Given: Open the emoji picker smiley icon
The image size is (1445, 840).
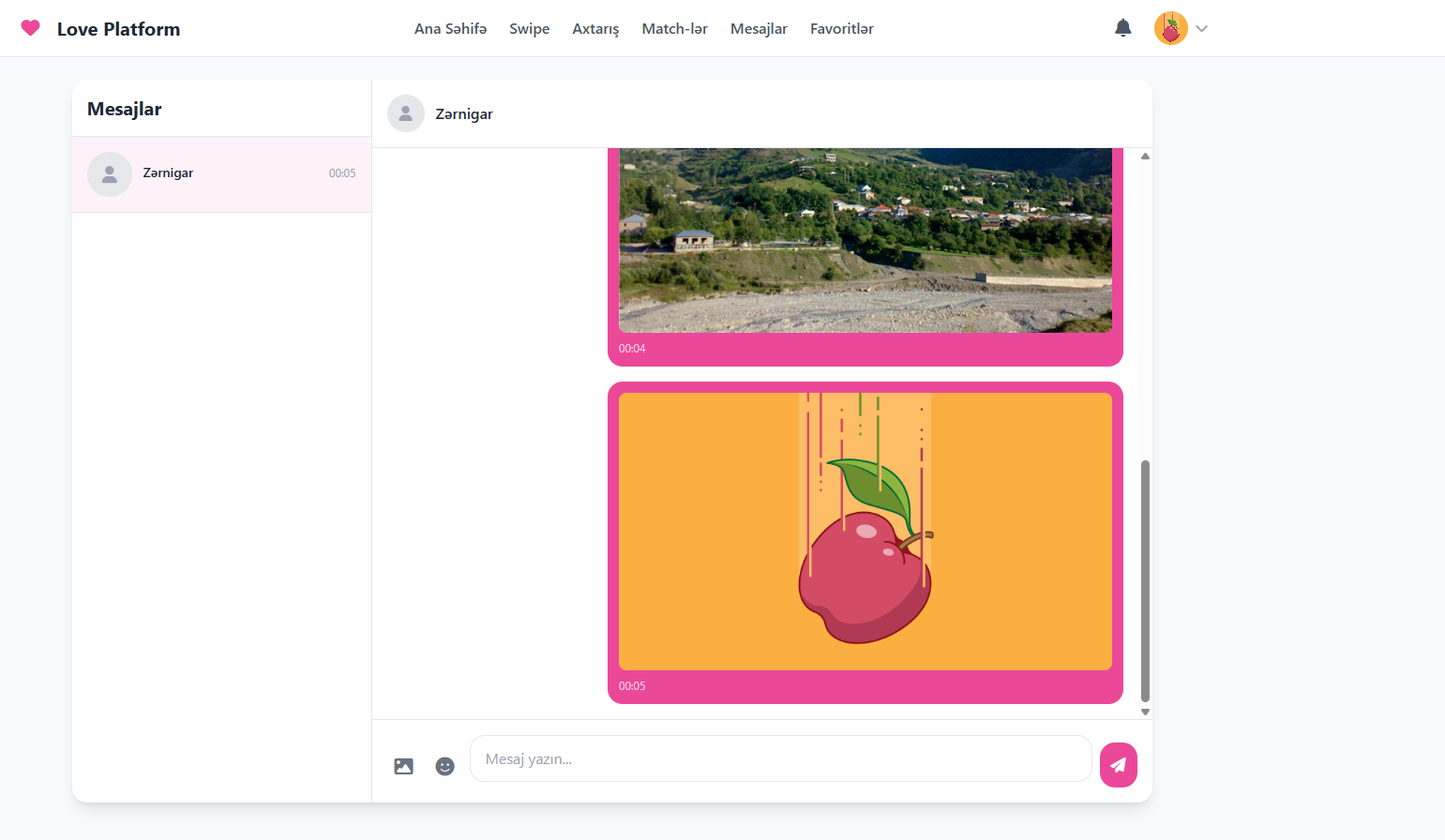Looking at the screenshot, I should (x=444, y=766).
